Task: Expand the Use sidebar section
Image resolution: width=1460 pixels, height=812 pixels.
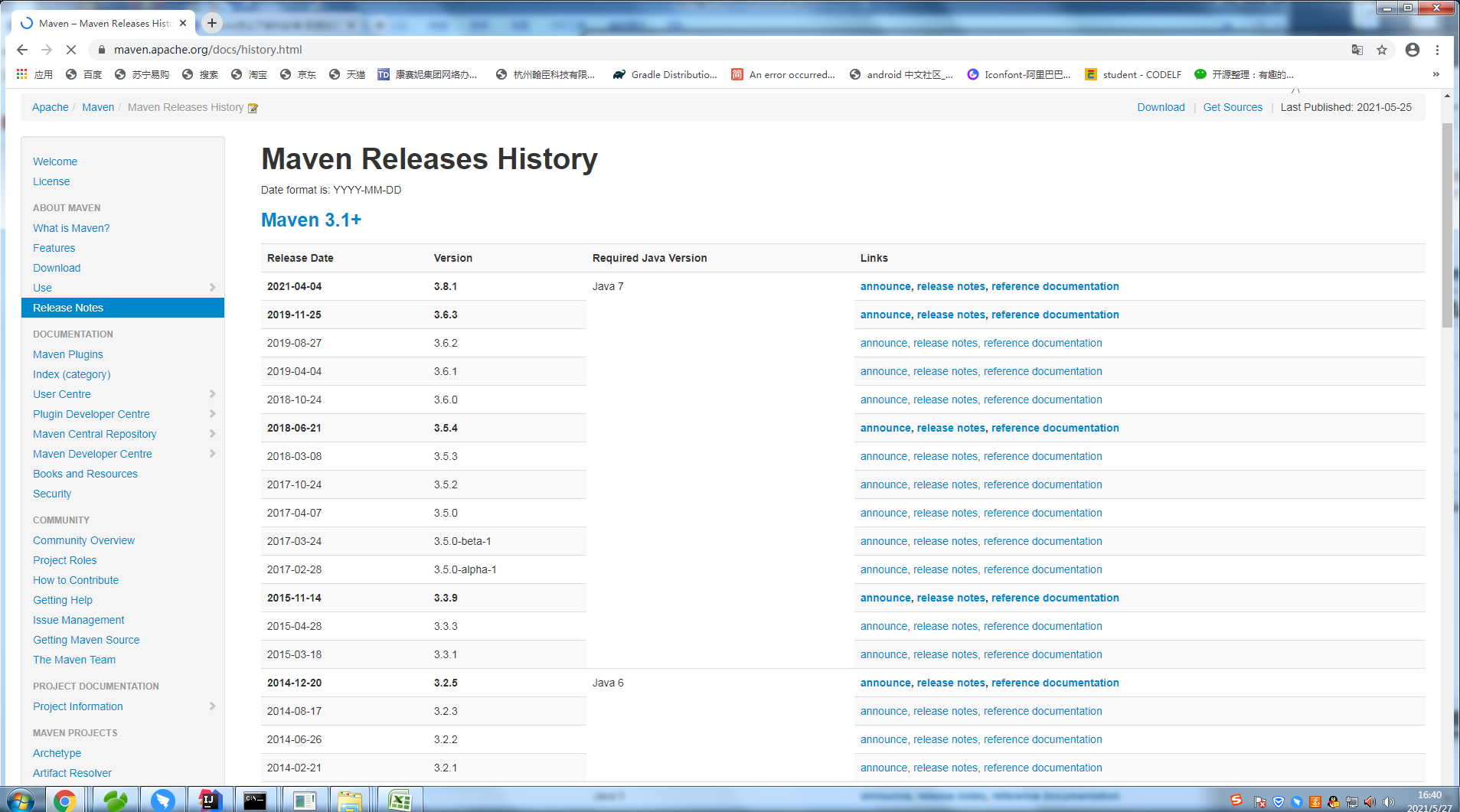Action: point(212,288)
